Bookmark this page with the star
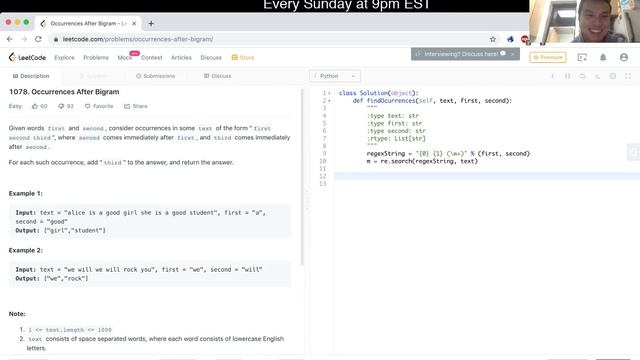The image size is (640, 360). [x=493, y=39]
